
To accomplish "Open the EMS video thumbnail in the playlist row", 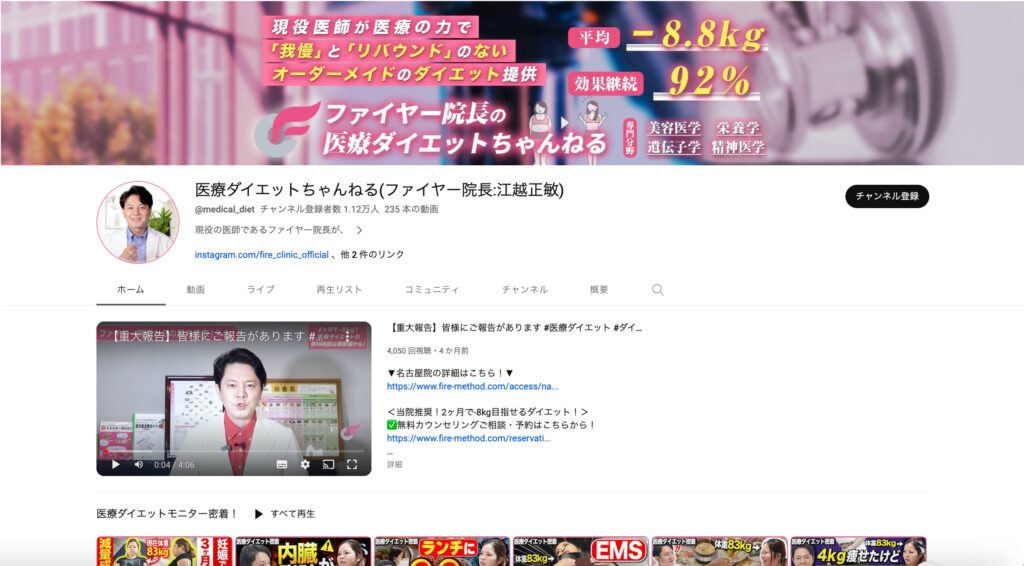I will coord(580,551).
